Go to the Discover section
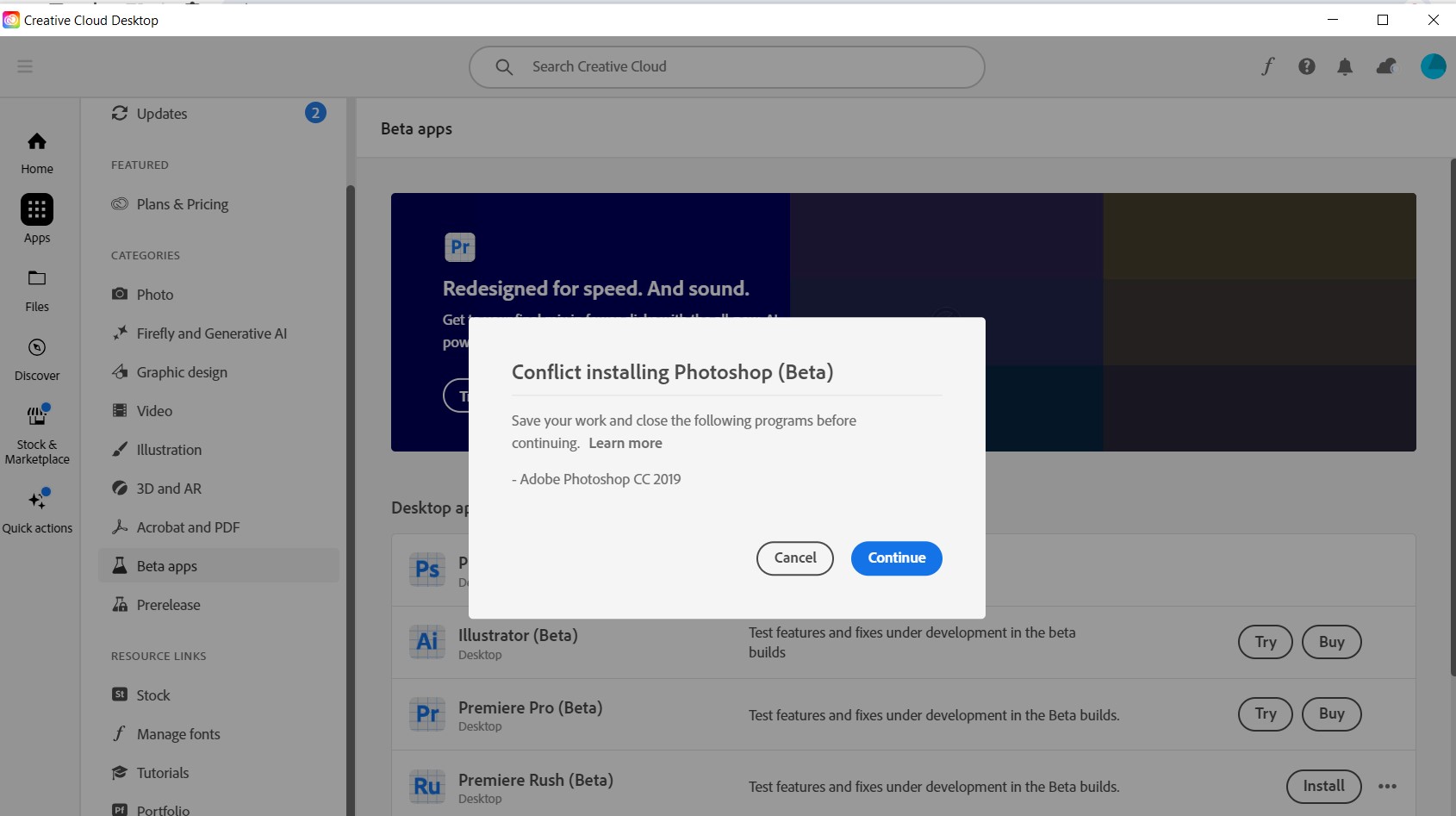1456x816 pixels. pos(37,358)
